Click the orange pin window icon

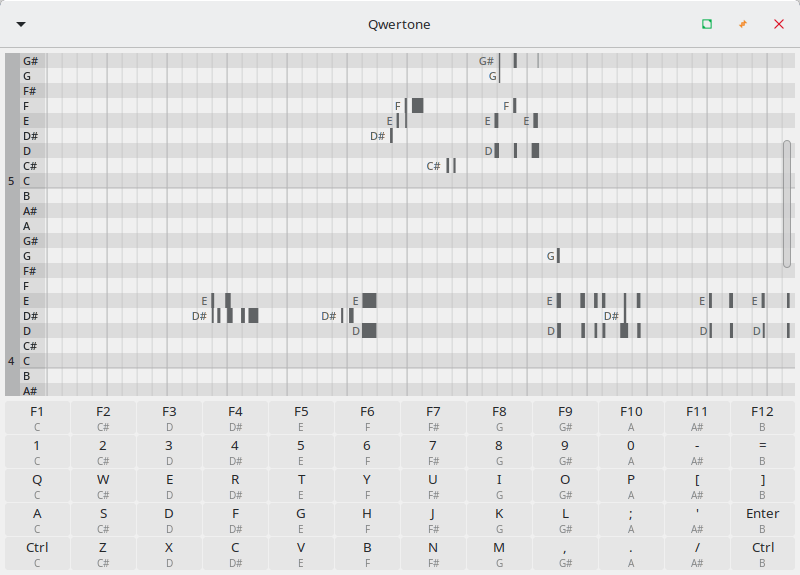[x=743, y=24]
